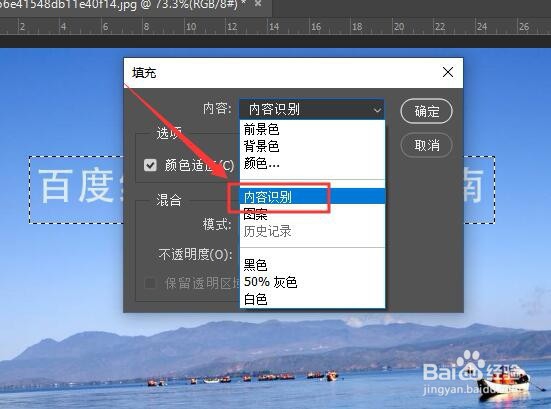Viewport: 551px width, 409px height.
Task: Choose 颜色... from the dropdown list
Action: click(x=312, y=163)
